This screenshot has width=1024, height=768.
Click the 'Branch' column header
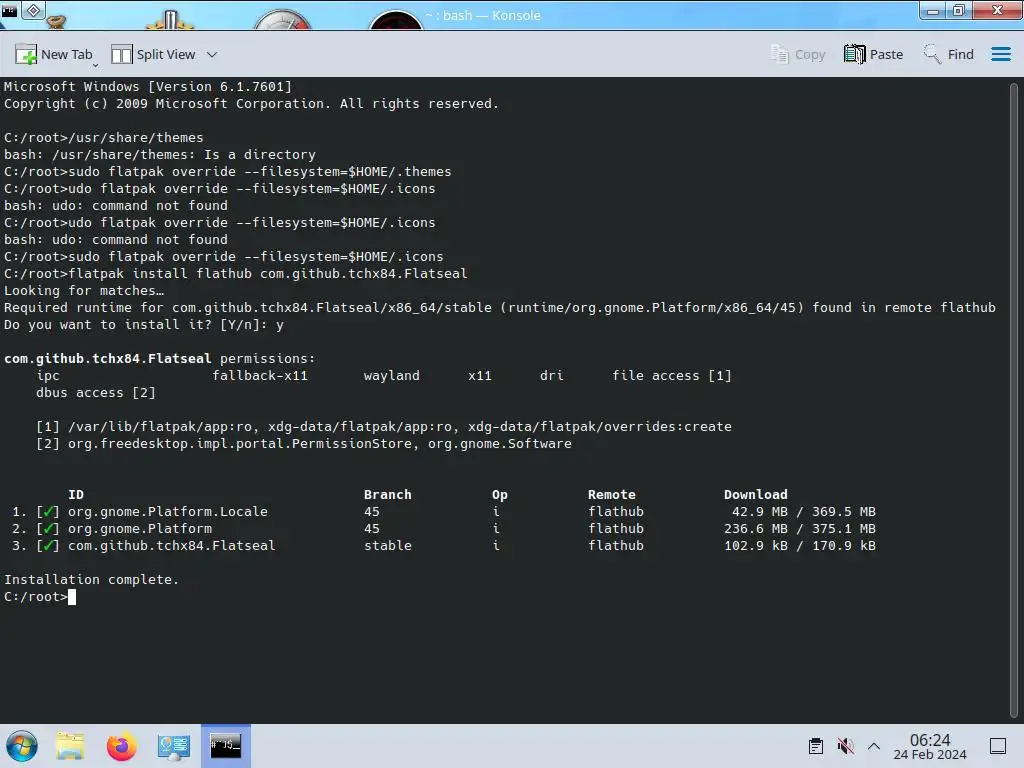pyautogui.click(x=388, y=495)
